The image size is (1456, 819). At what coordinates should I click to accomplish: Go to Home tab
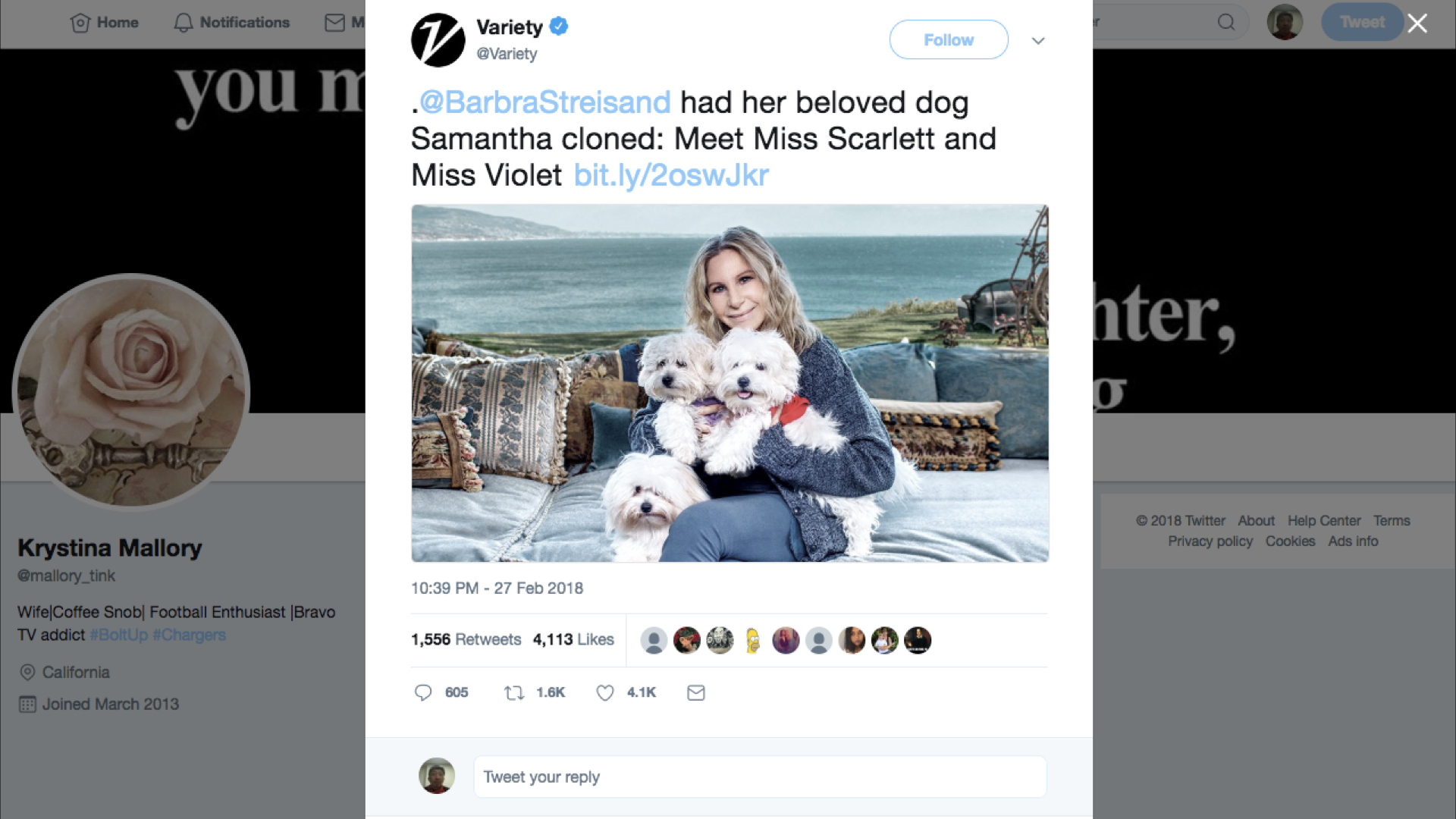pos(104,23)
